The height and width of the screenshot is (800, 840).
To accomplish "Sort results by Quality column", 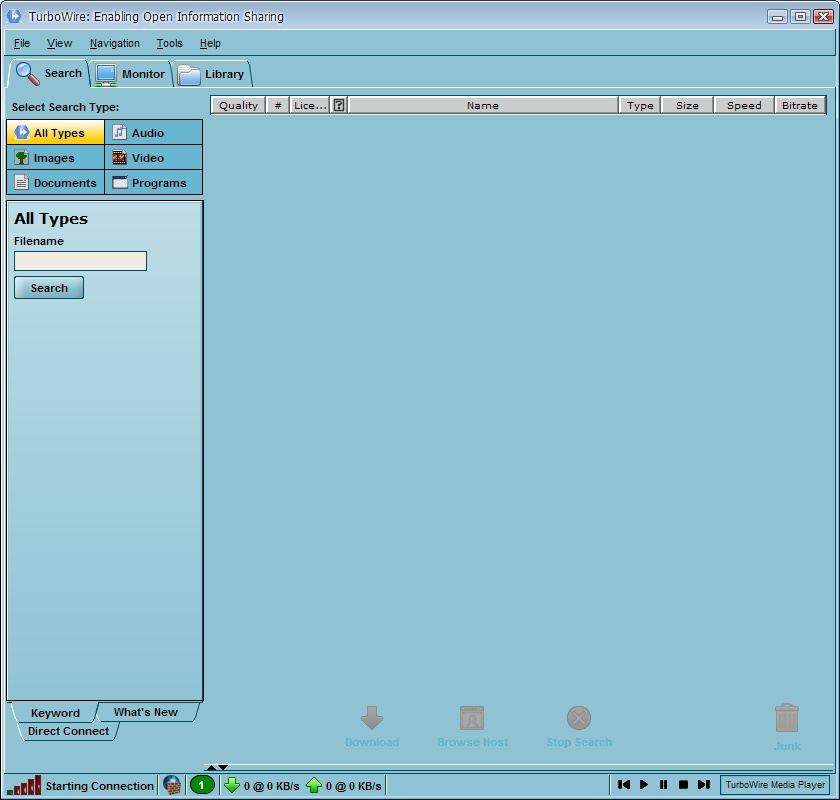I will click(238, 106).
